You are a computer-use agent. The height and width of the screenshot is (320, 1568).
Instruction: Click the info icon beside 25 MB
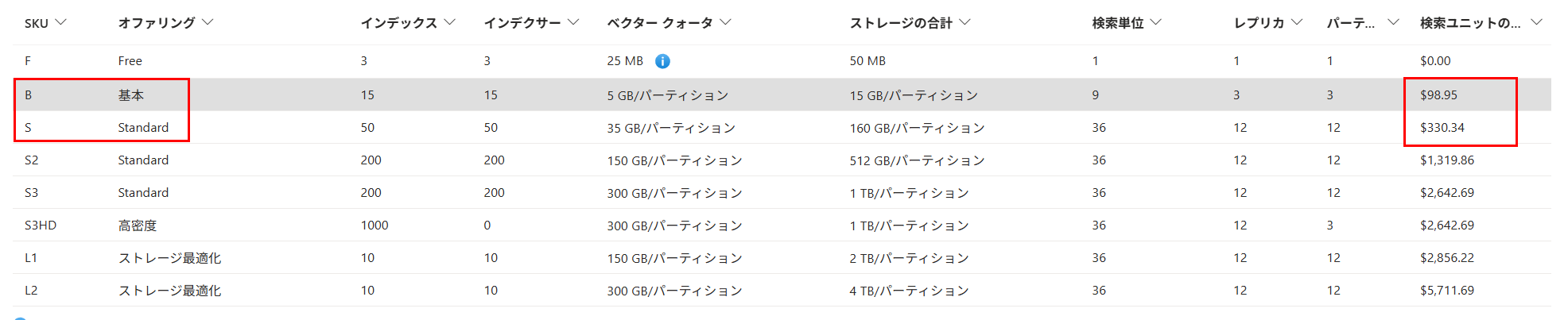[x=662, y=61]
